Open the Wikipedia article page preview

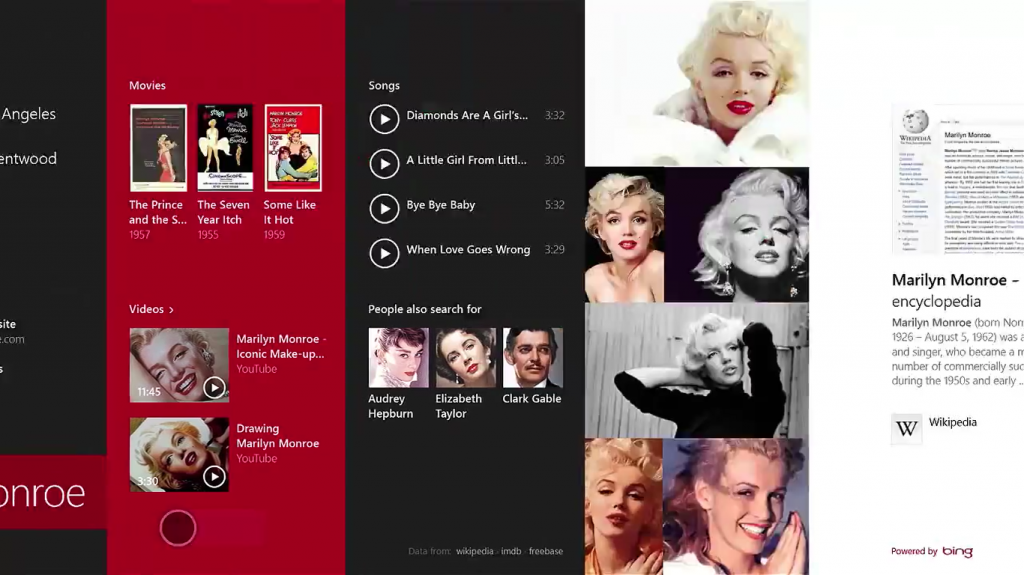(957, 178)
